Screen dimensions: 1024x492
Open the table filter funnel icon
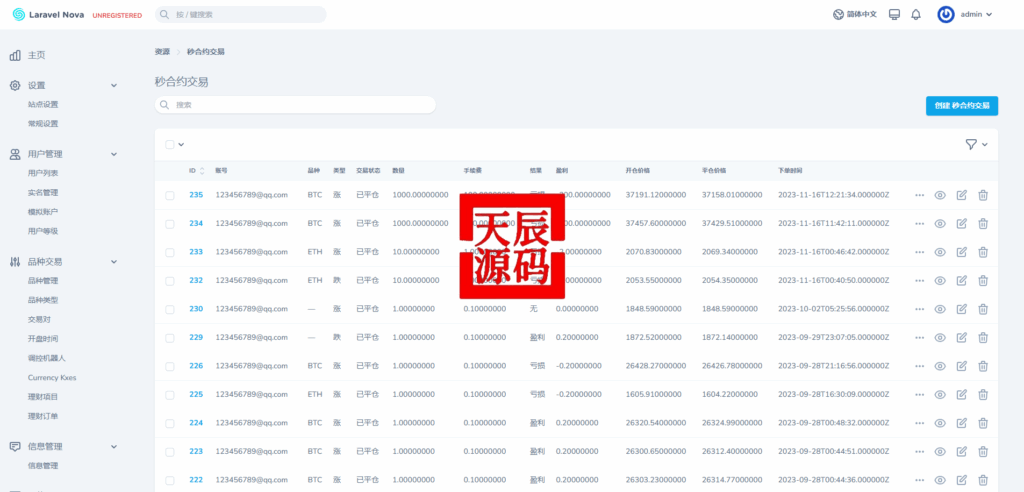click(971, 144)
